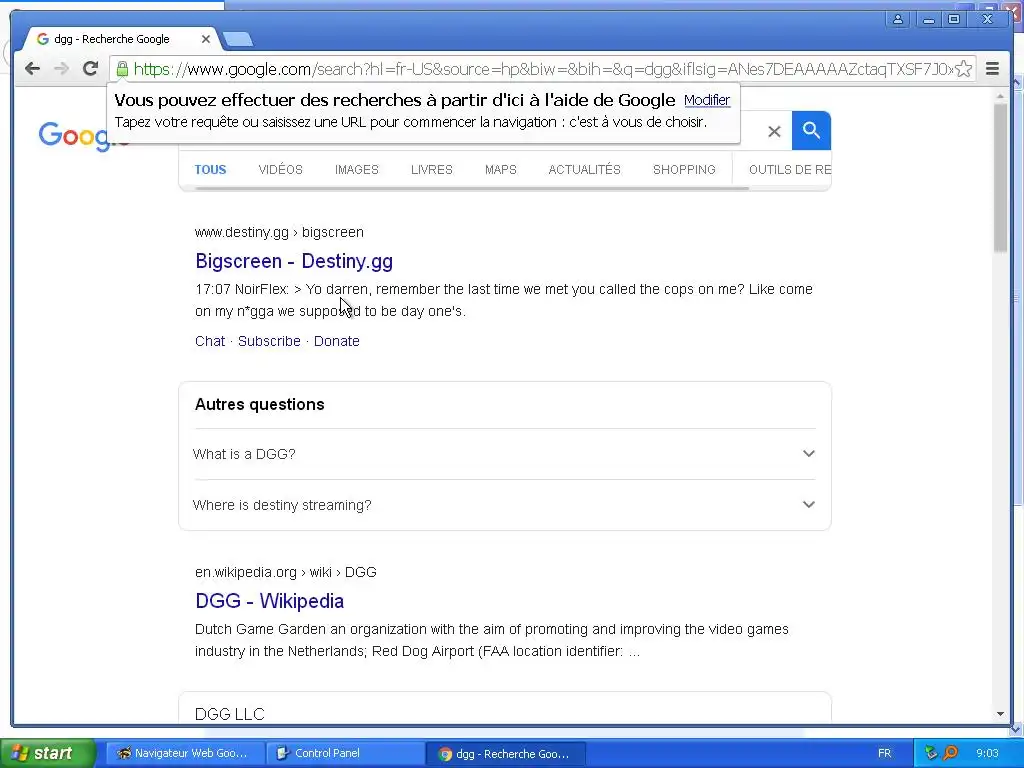1024x768 pixels.
Task: Go back with browser back arrow
Action: point(32,69)
